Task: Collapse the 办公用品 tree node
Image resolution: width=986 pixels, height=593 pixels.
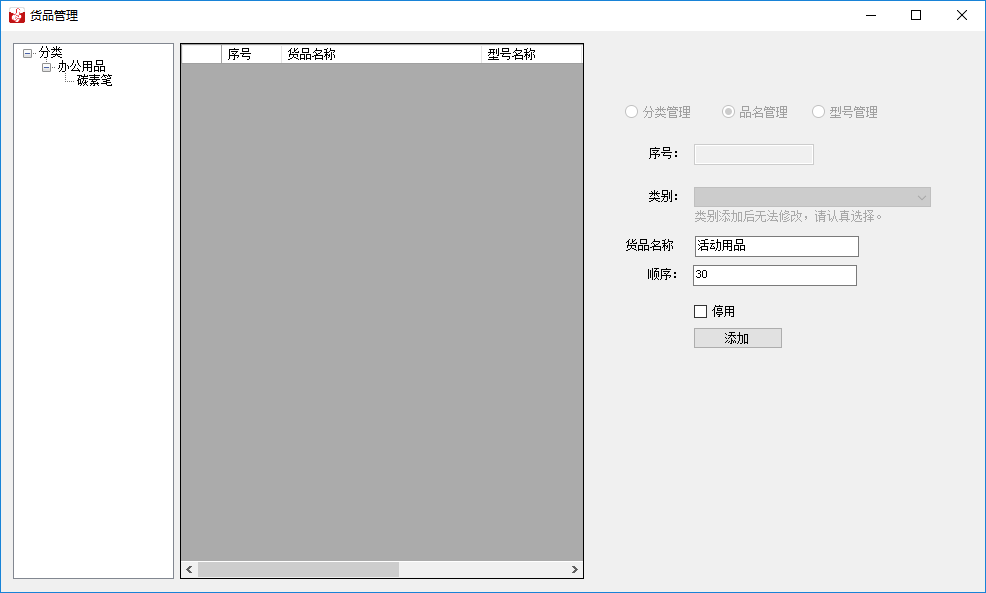Action: tap(47, 67)
